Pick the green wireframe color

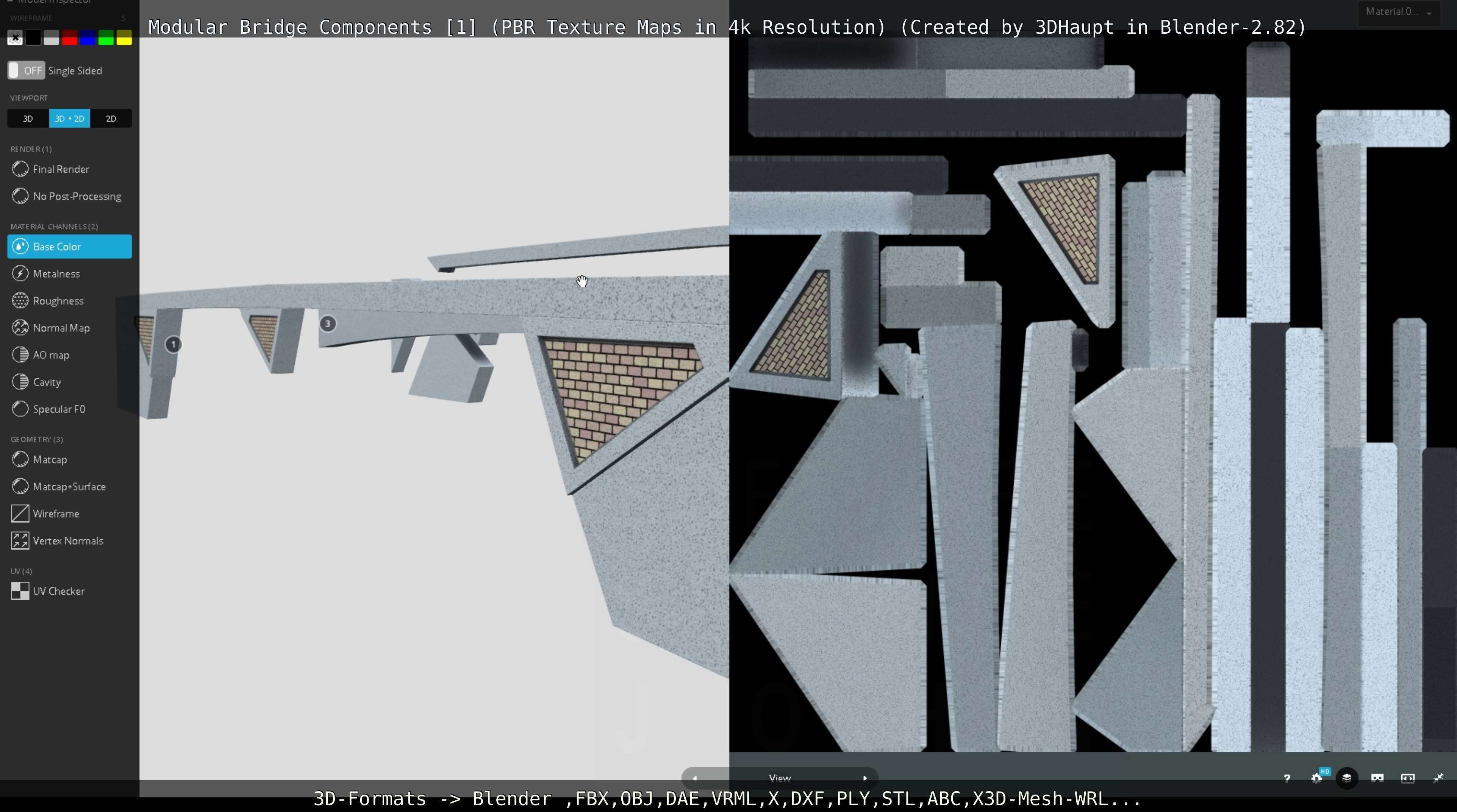[x=106, y=38]
